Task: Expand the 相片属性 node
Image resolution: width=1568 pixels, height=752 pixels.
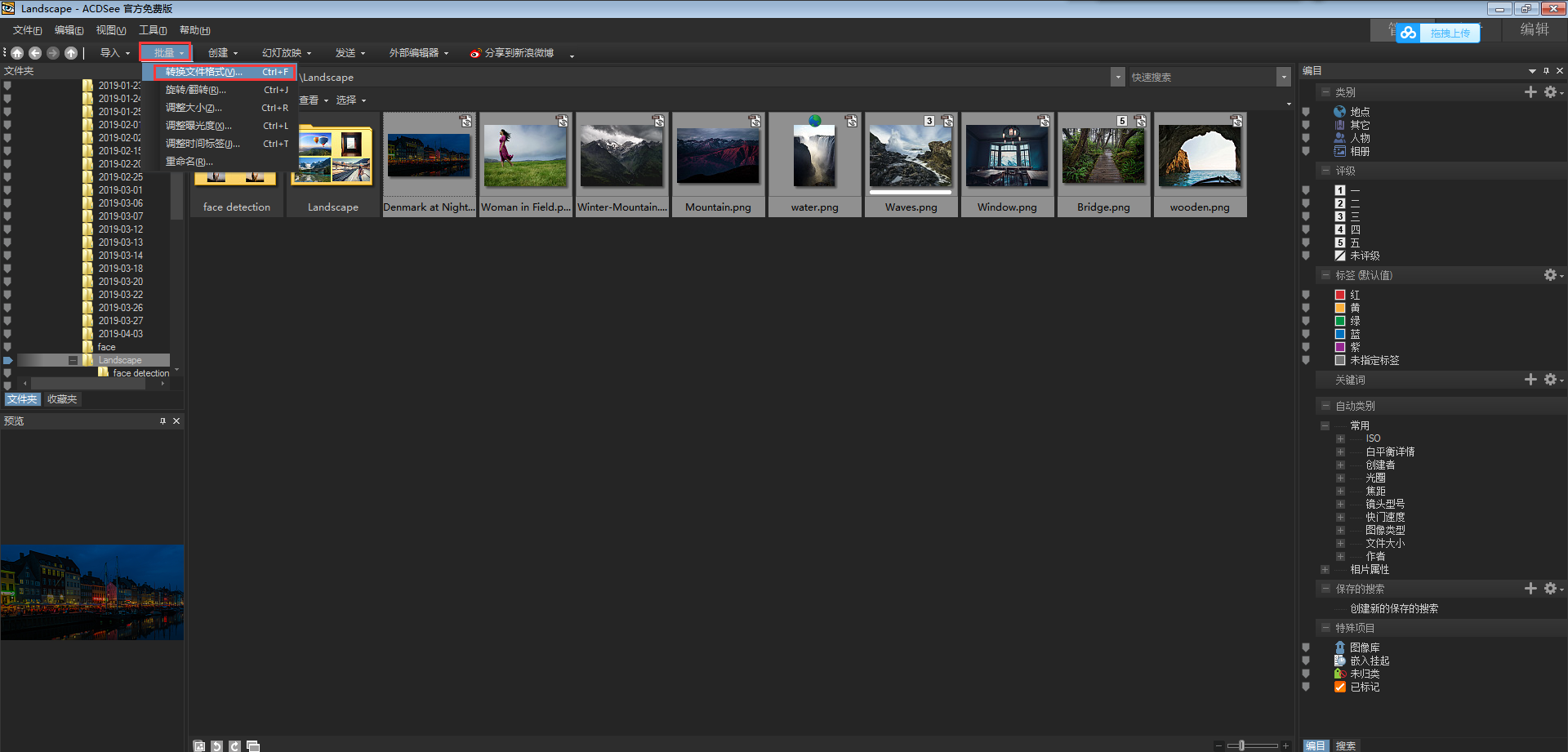Action: (x=1325, y=569)
